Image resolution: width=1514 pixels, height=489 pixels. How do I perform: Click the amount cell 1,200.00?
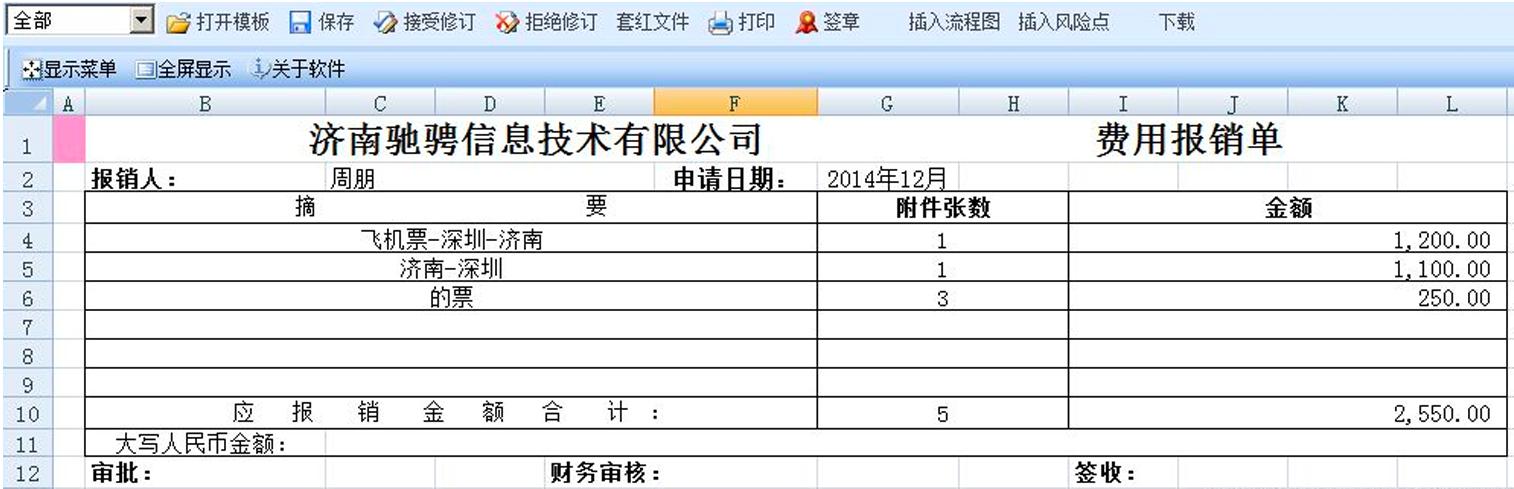tap(1288, 240)
